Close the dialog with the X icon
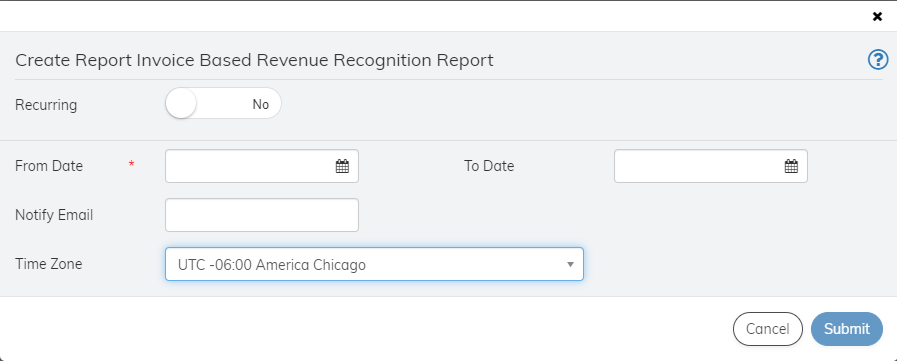 (x=877, y=17)
